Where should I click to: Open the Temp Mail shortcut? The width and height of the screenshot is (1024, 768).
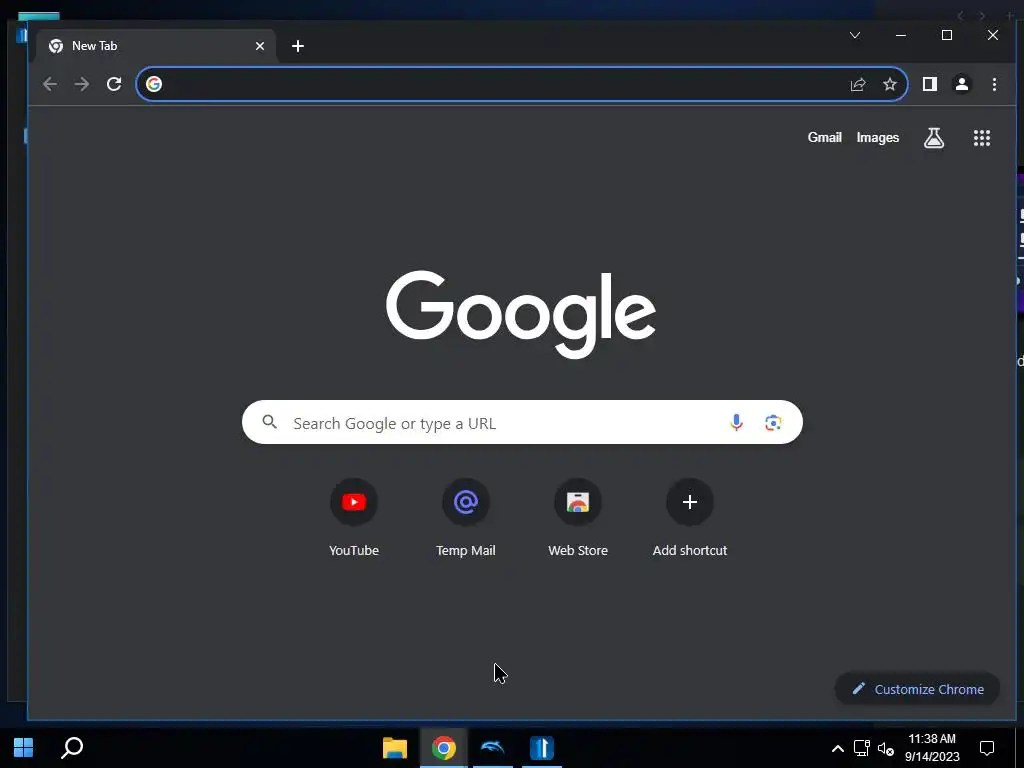[466, 519]
